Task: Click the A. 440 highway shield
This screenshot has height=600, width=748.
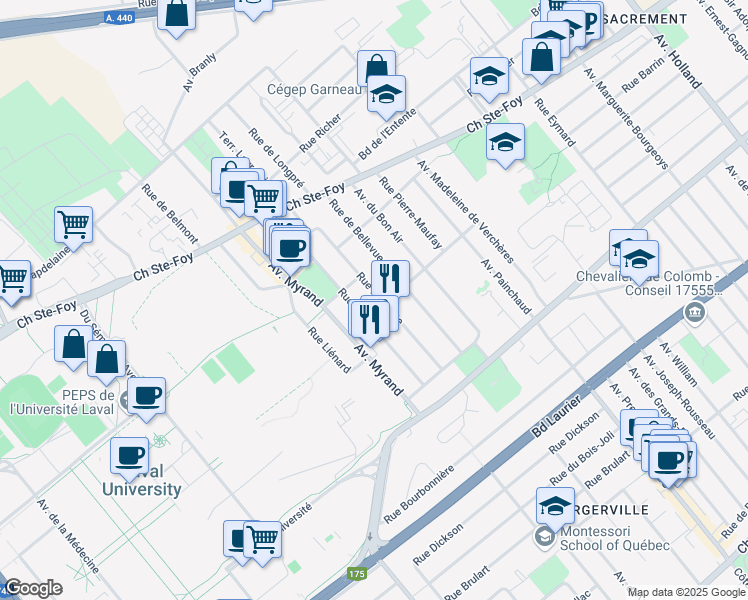Action: tap(119, 18)
